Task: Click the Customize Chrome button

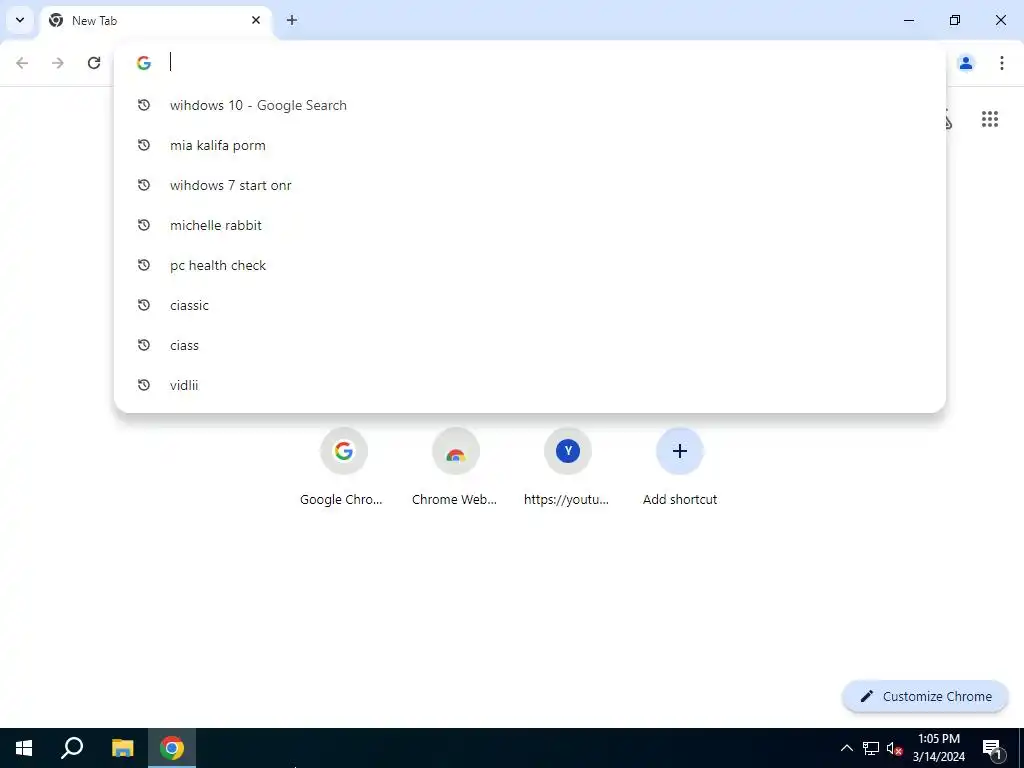Action: point(925,696)
